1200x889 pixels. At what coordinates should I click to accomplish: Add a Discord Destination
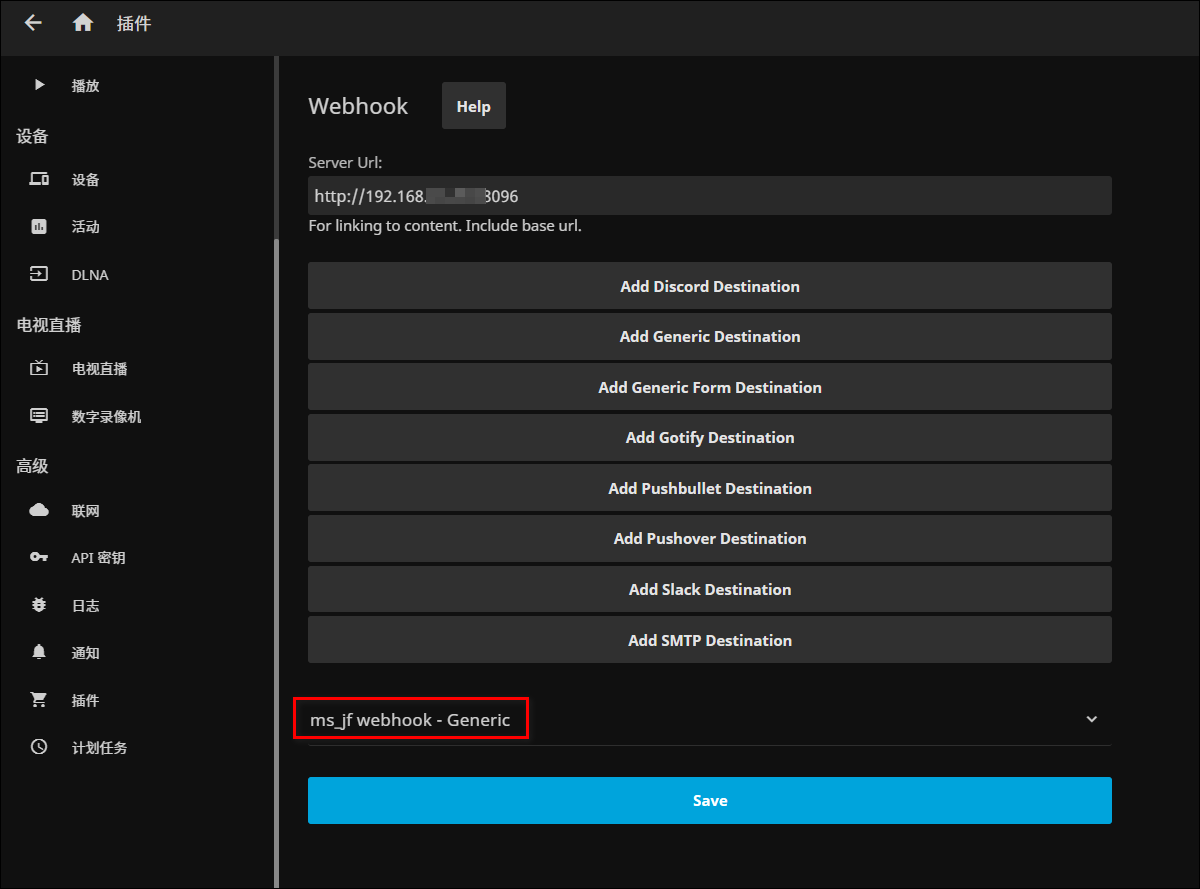pyautogui.click(x=709, y=286)
